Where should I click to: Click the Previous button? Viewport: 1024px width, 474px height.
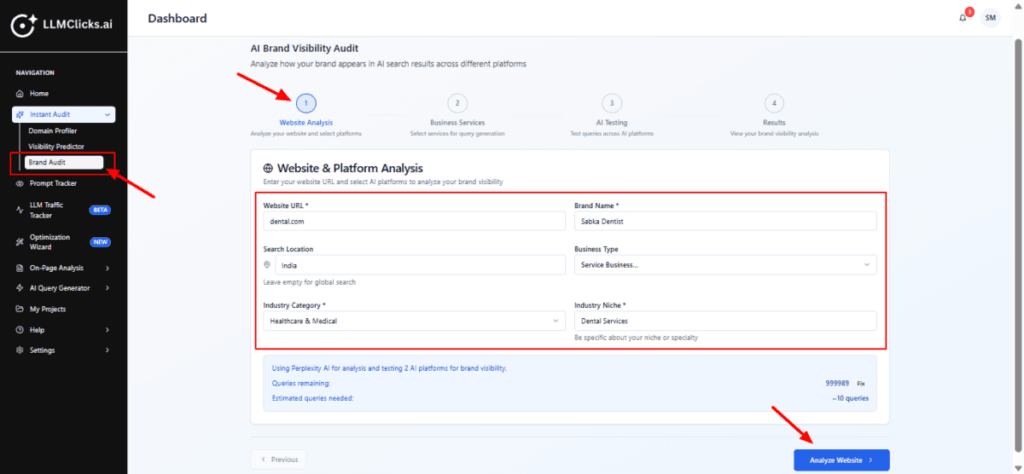[x=279, y=460]
